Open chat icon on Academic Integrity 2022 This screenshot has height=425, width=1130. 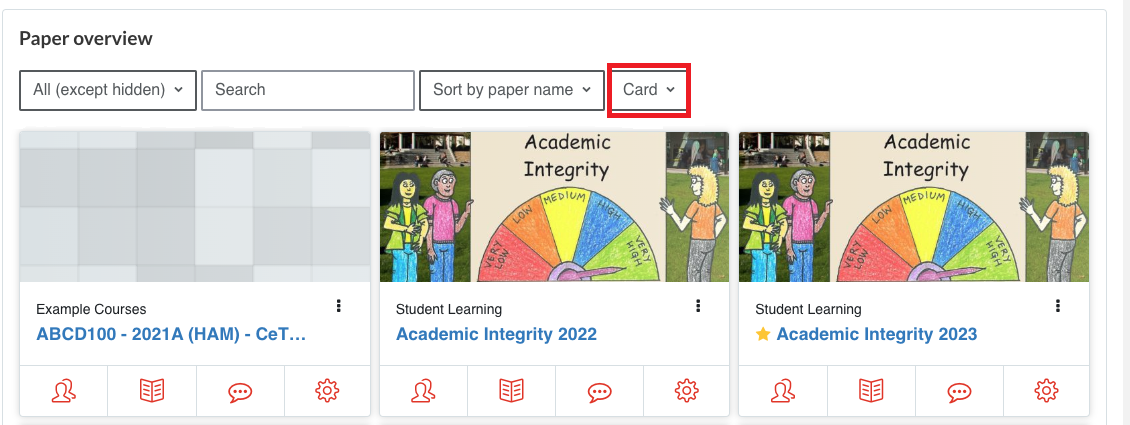tap(600, 392)
